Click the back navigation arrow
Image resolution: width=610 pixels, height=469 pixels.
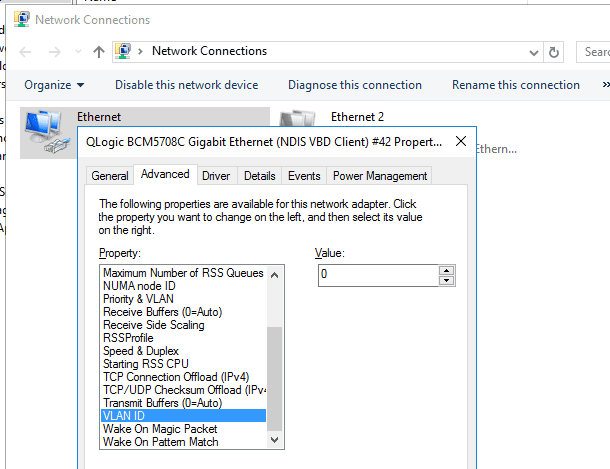[x=25, y=52]
